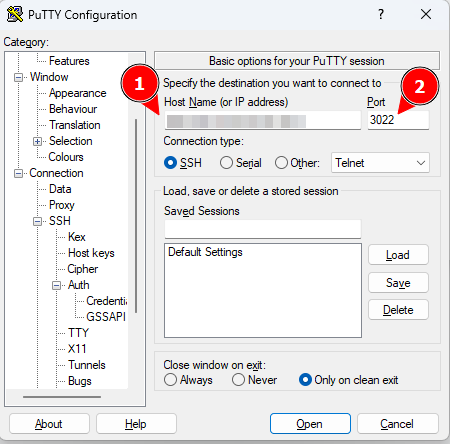Viewport: 450px width, 444px height.
Task: Click the Save session button
Action: 398,283
